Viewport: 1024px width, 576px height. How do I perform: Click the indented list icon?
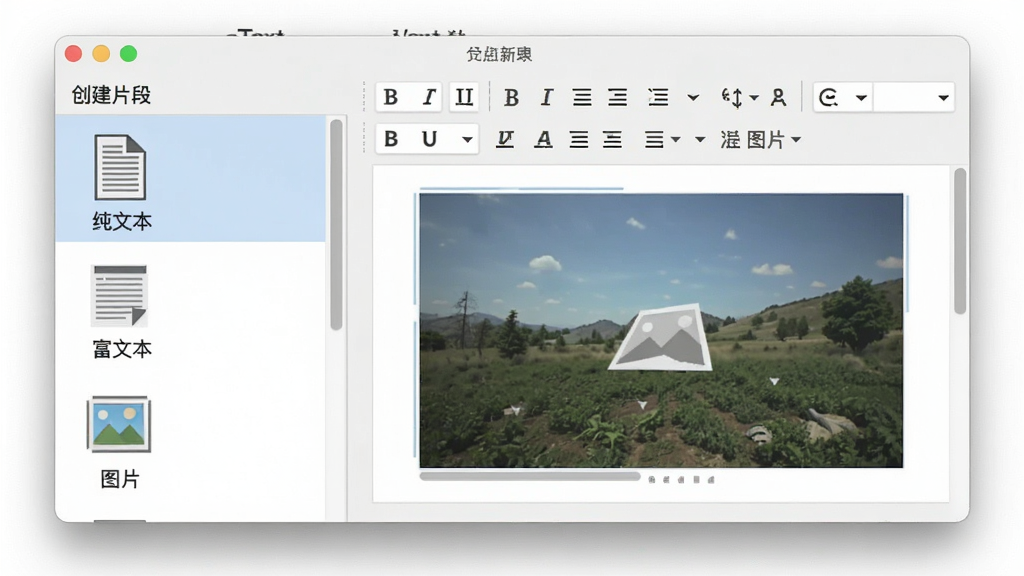coord(658,98)
